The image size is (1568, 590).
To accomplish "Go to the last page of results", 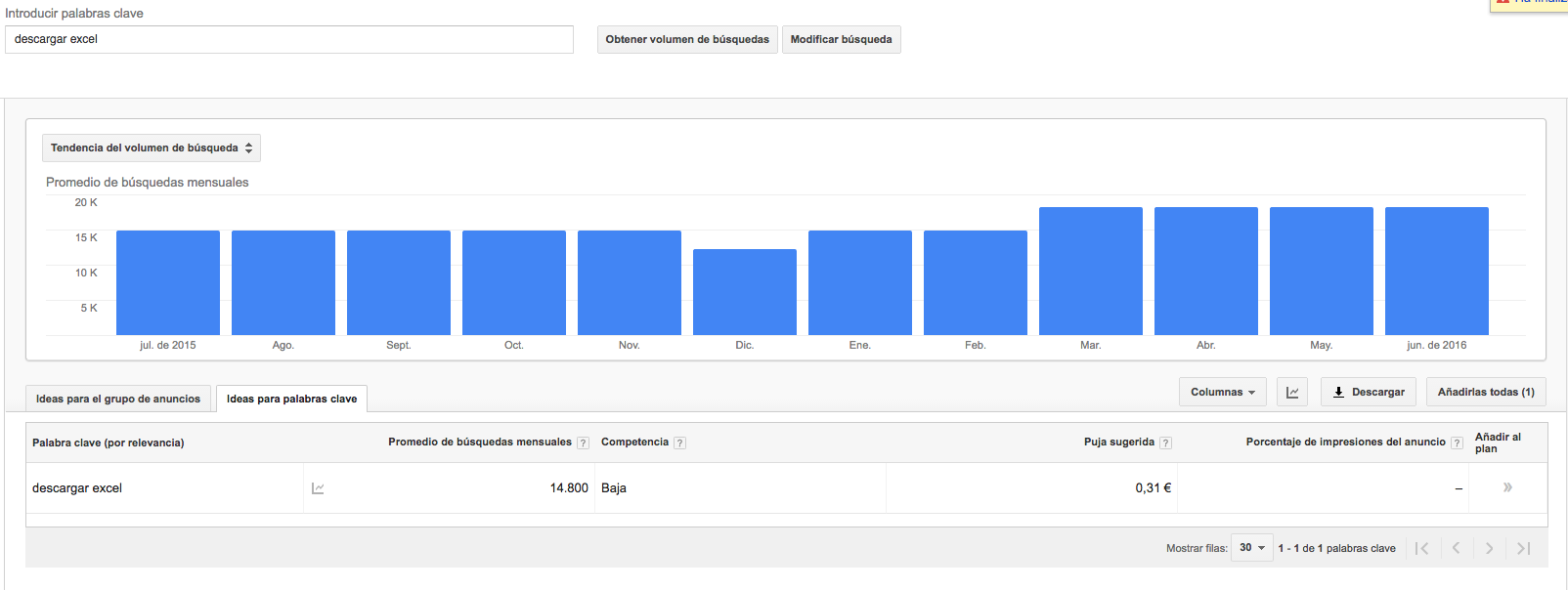I will (1523, 548).
